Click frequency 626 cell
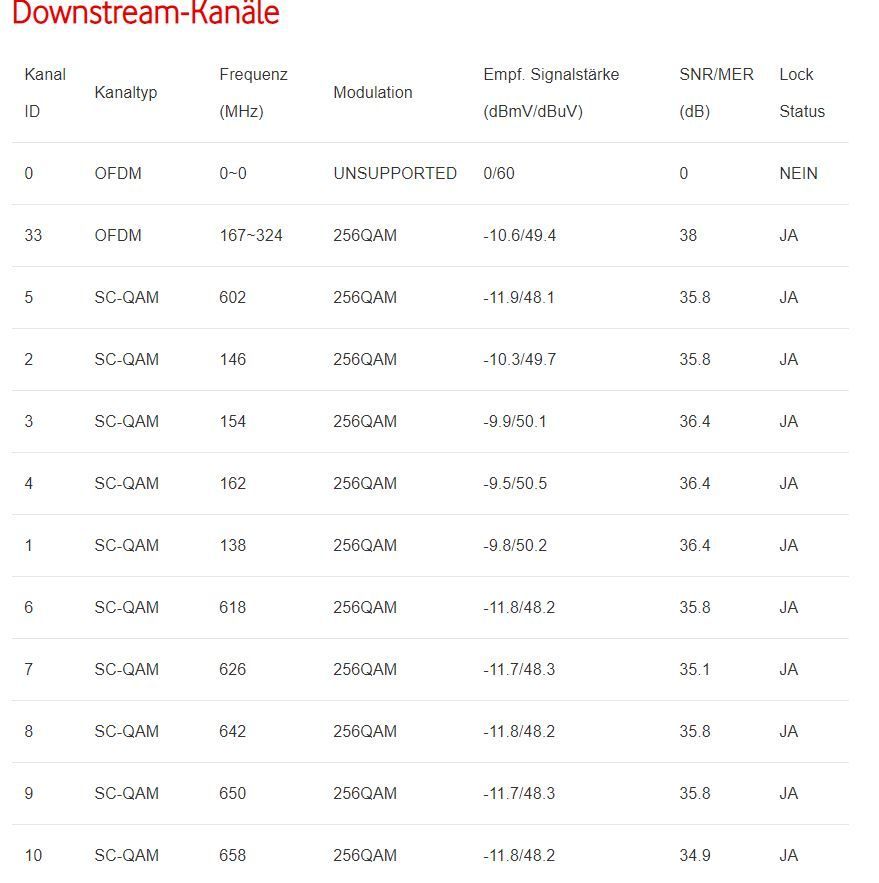 (x=233, y=669)
